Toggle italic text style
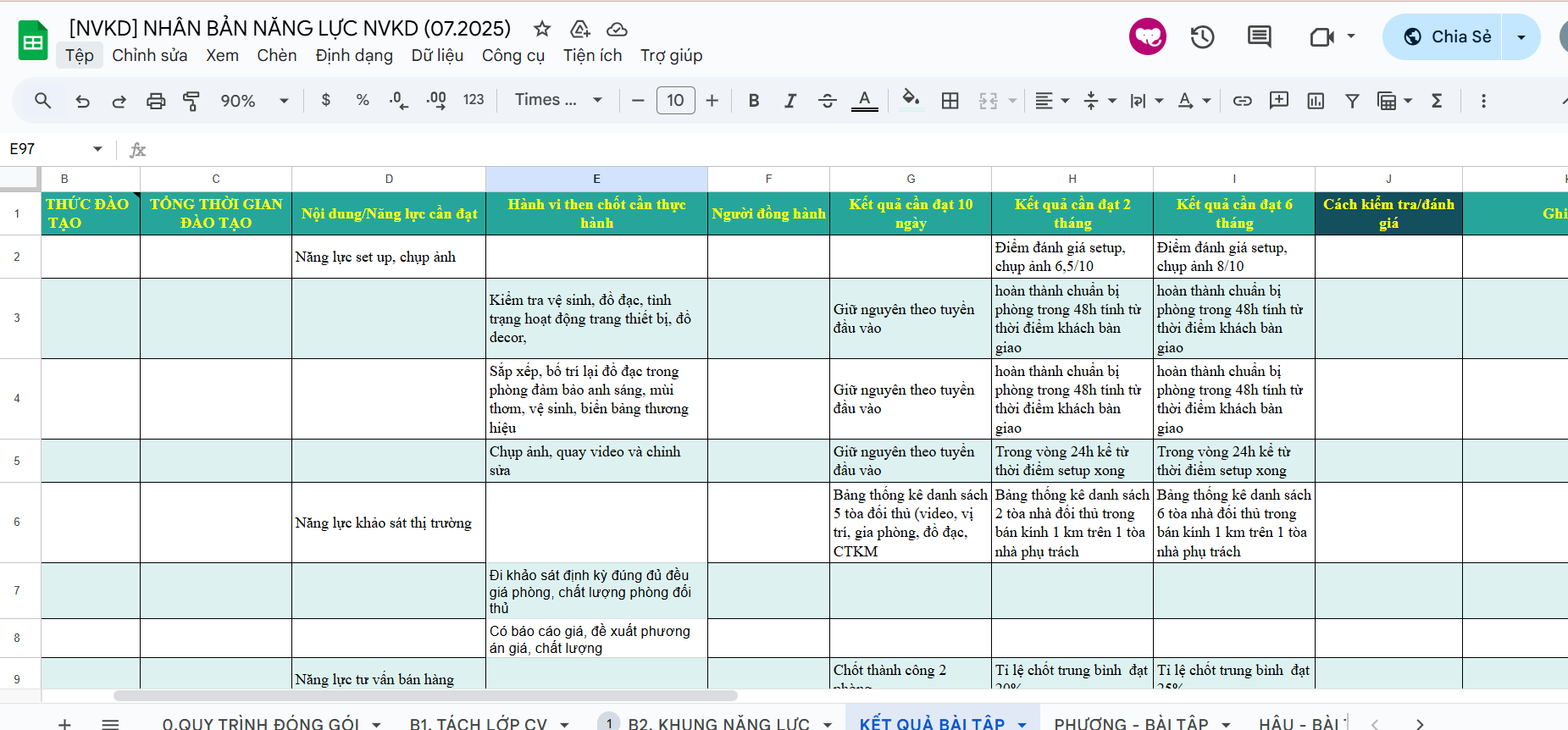1568x730 pixels. (x=790, y=101)
